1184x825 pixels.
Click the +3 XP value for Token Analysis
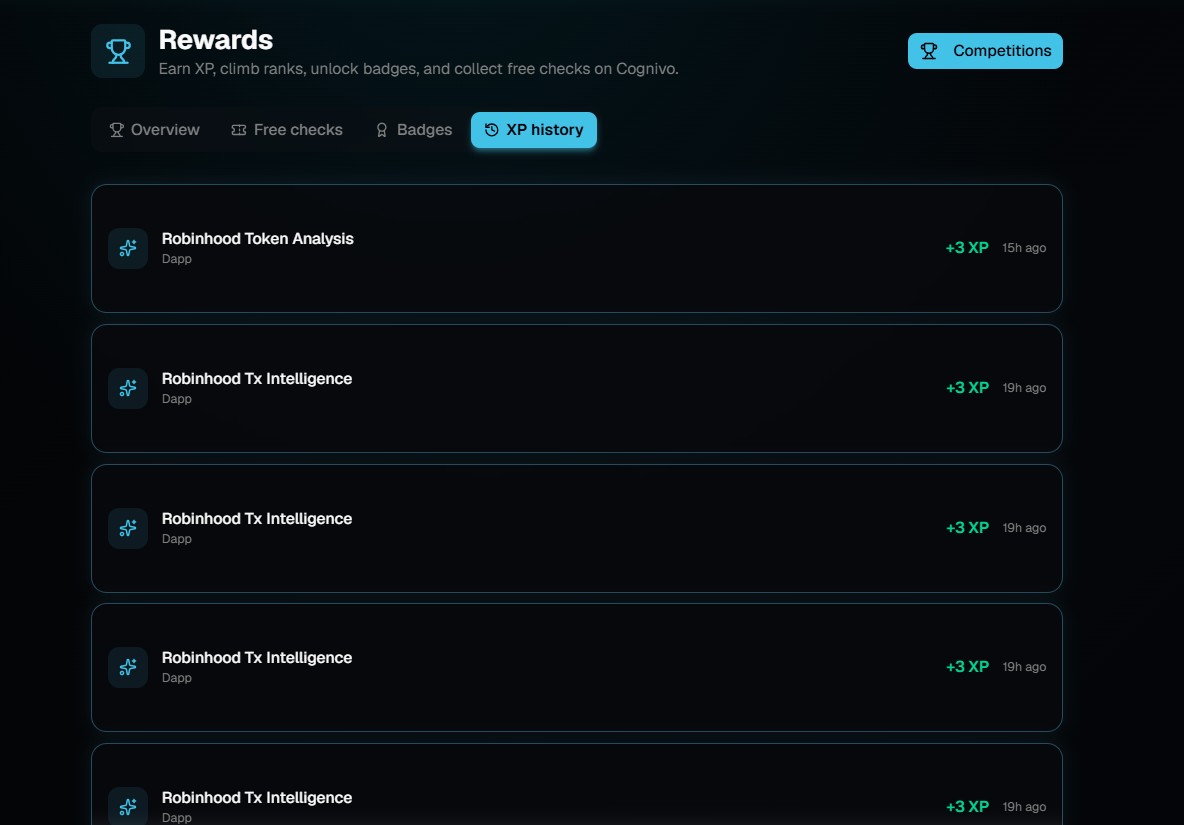pos(967,248)
